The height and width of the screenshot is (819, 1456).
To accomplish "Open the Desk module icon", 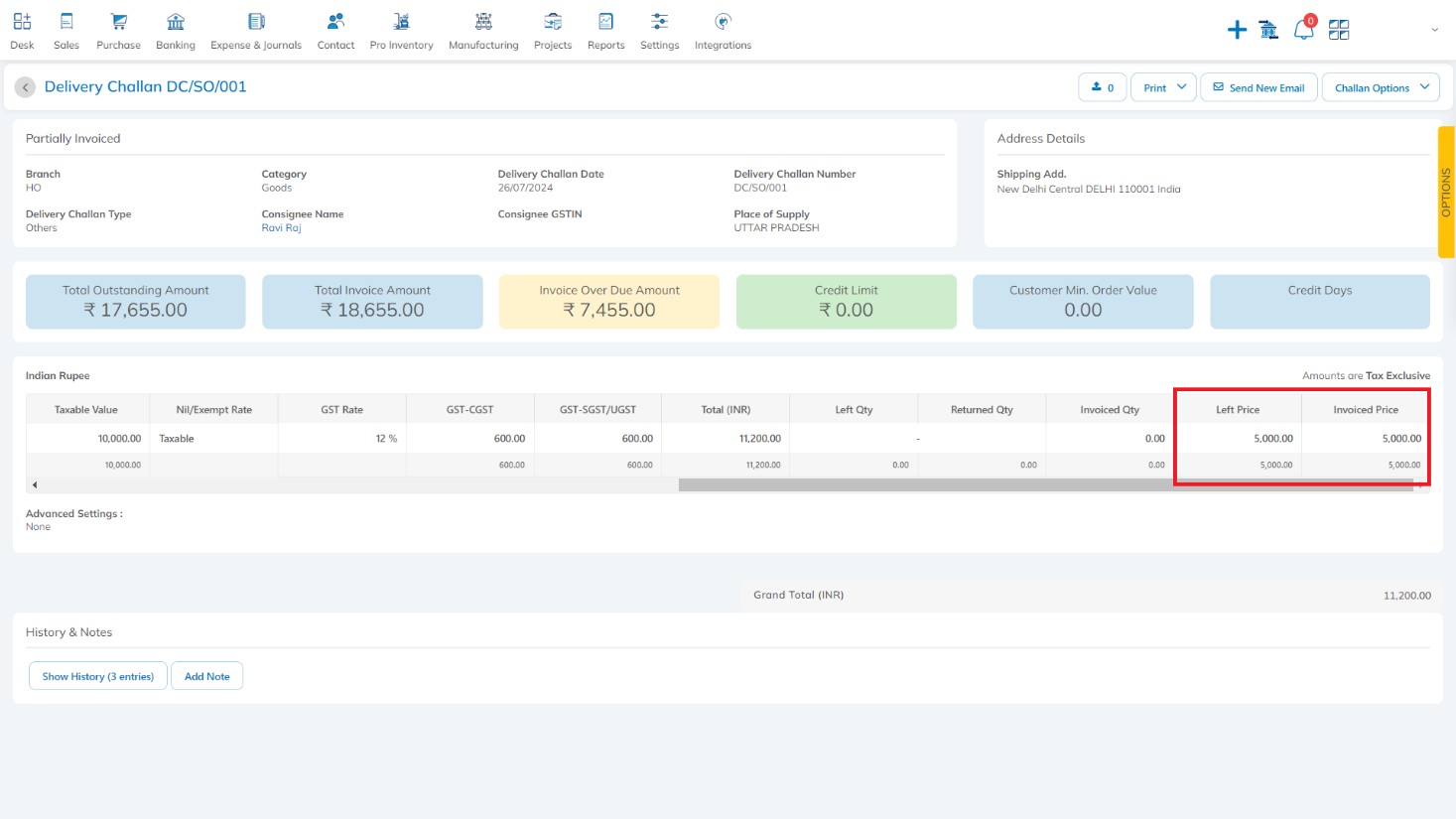I will [x=22, y=21].
